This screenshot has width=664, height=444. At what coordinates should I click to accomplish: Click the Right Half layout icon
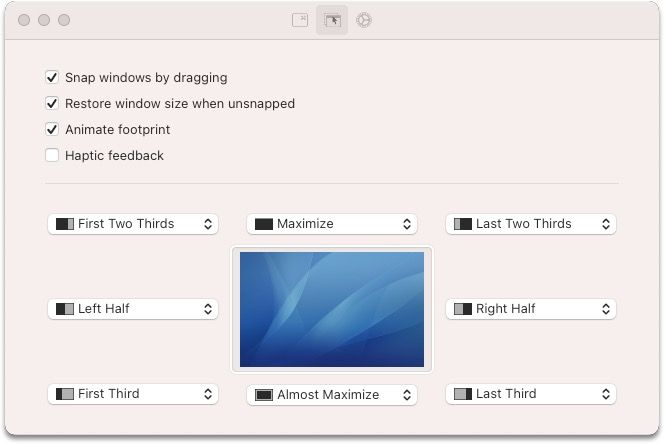[463, 309]
